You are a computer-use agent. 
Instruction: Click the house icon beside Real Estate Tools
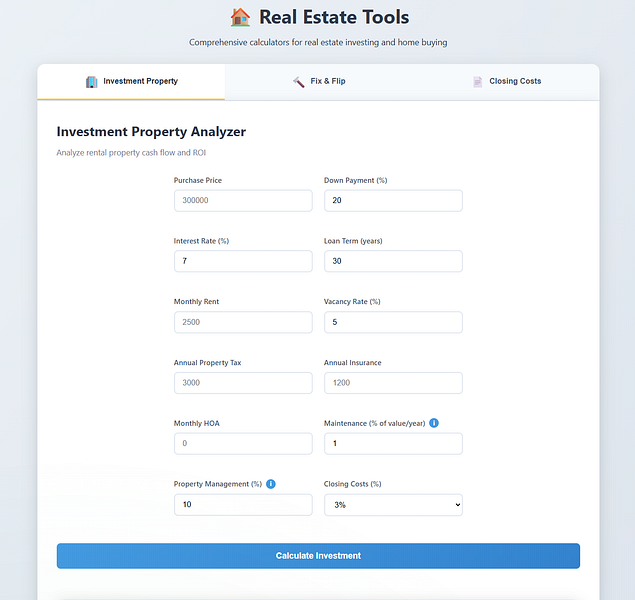pyautogui.click(x=240, y=17)
